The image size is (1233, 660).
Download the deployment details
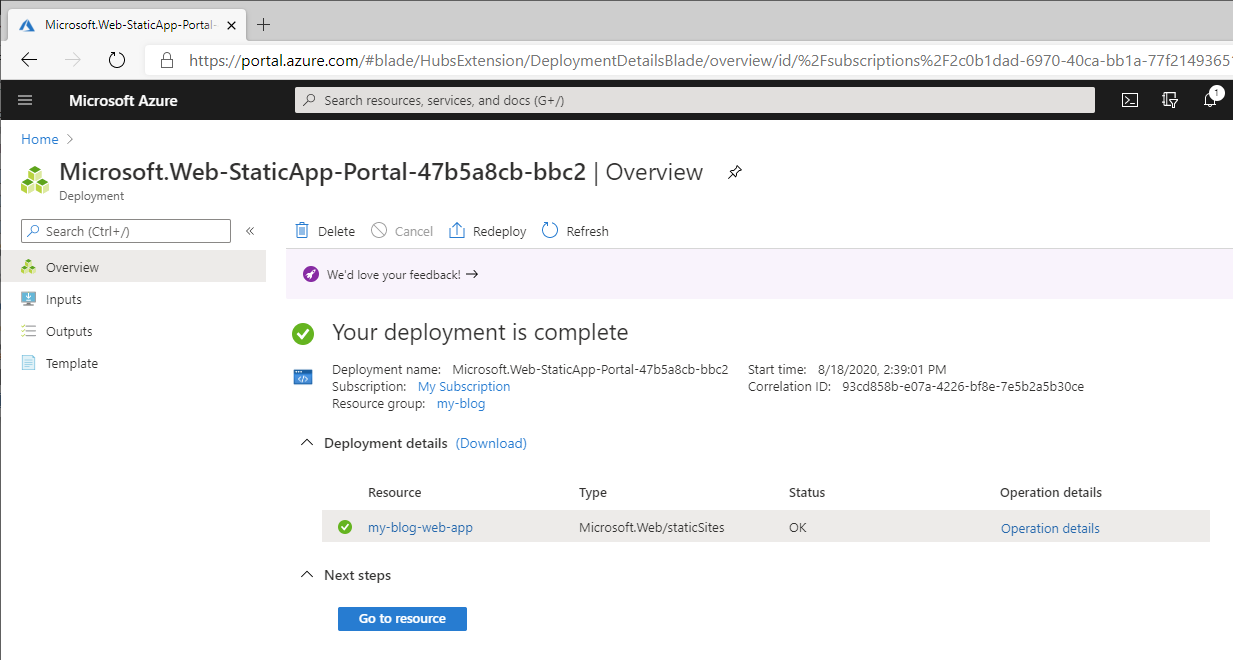coord(490,442)
